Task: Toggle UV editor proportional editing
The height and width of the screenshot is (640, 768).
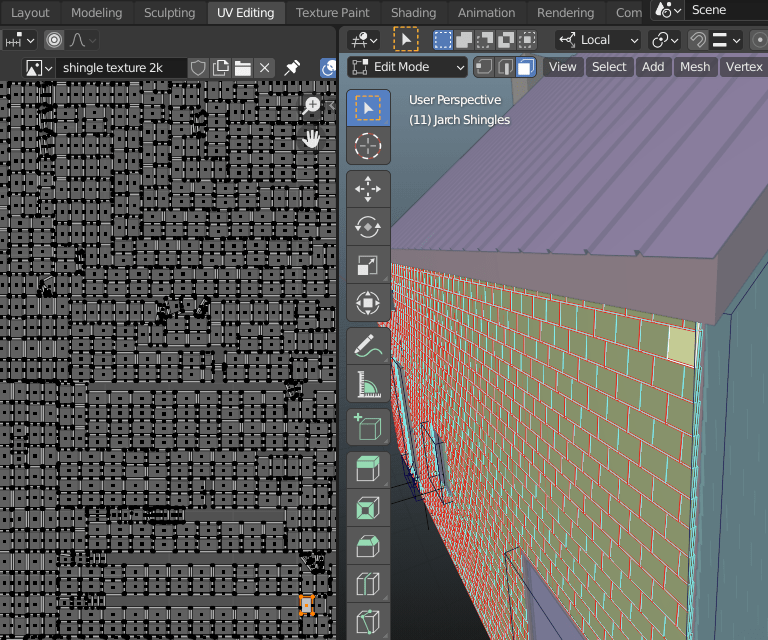Action: click(x=54, y=40)
